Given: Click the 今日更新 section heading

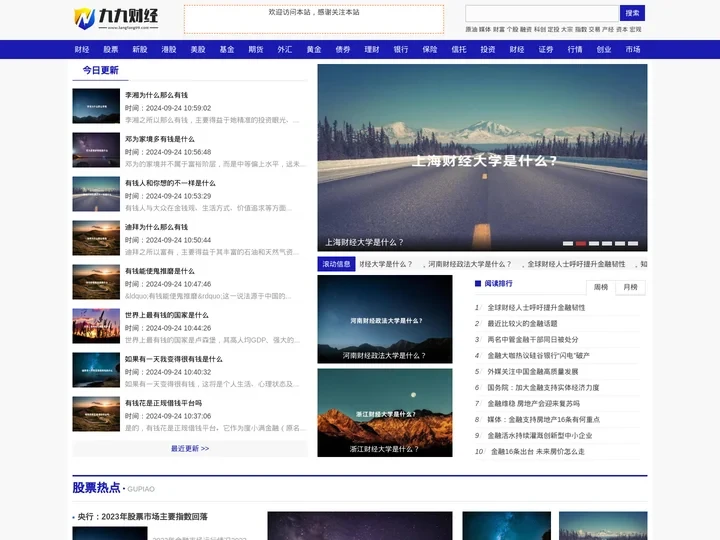Looking at the screenshot, I should pyautogui.click(x=101, y=70).
